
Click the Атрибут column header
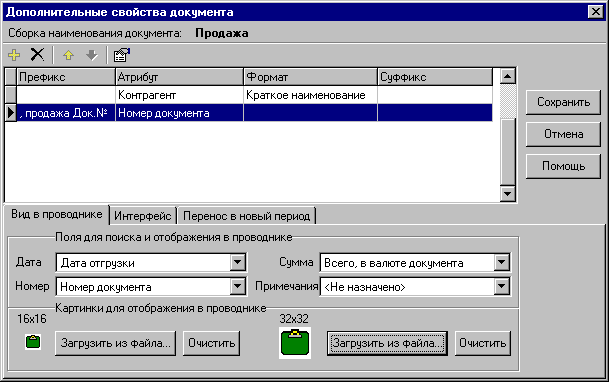pyautogui.click(x=179, y=77)
